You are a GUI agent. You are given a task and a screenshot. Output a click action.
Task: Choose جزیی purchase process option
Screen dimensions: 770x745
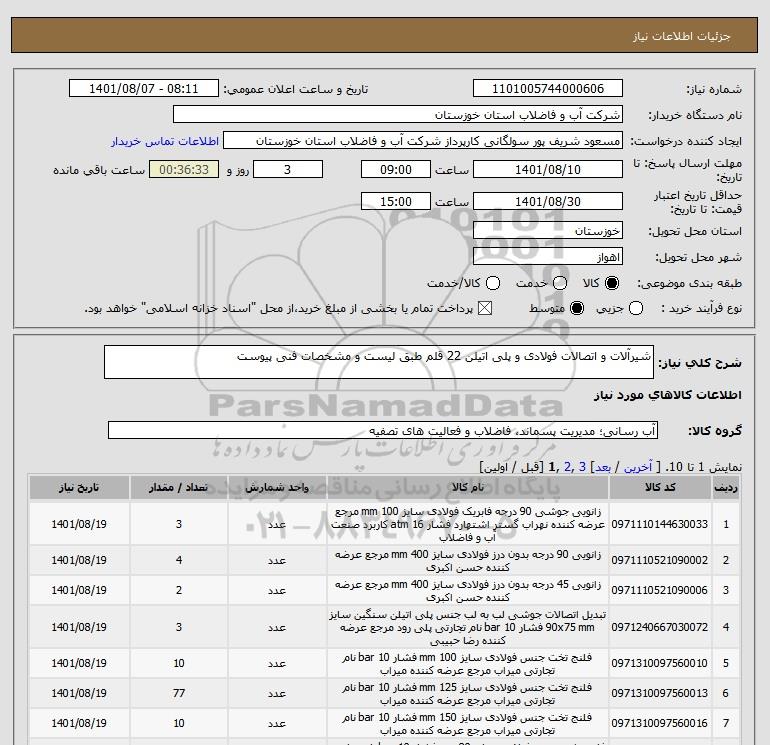[x=636, y=308]
